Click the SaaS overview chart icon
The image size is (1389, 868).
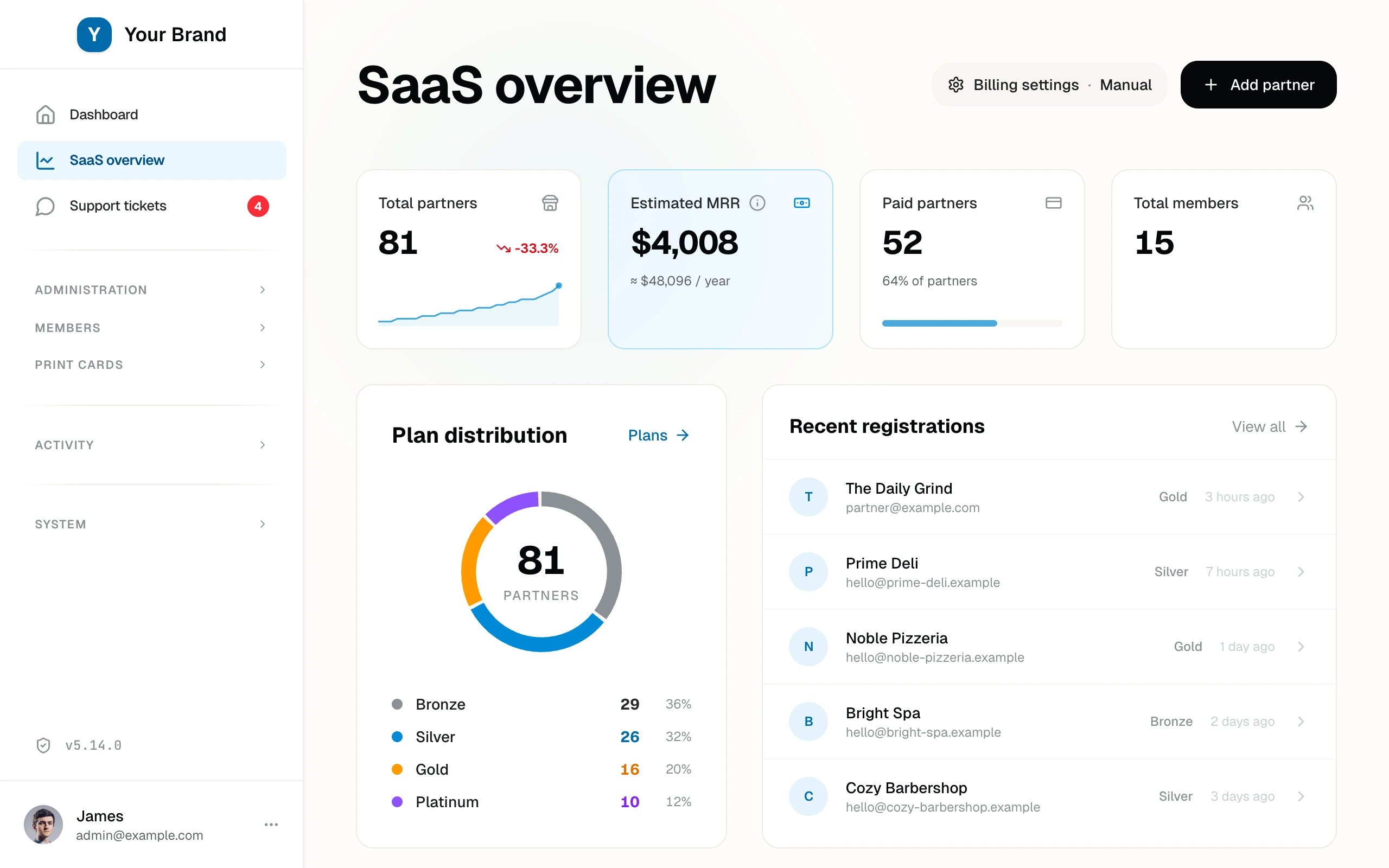[46, 160]
